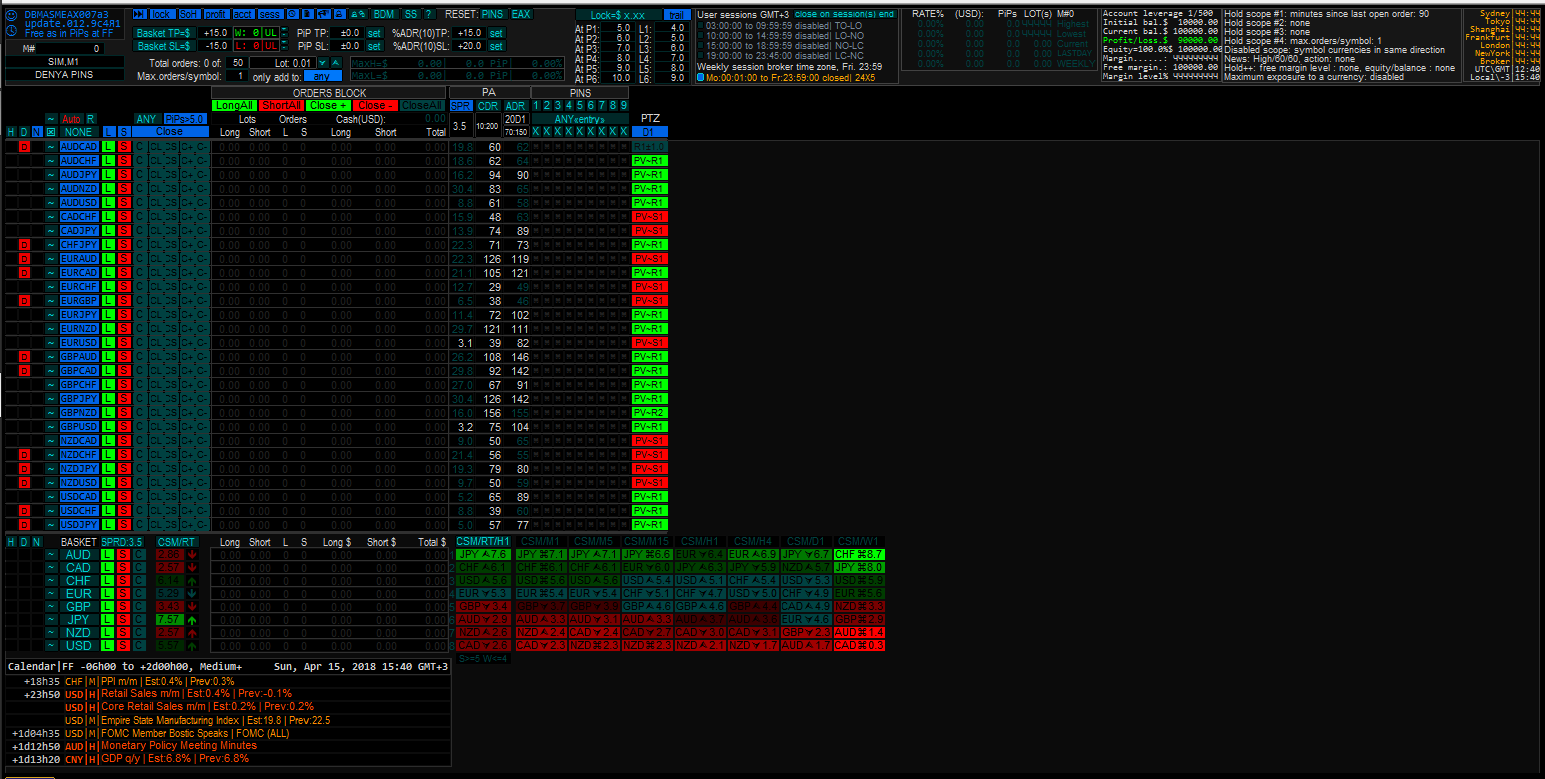Select the CDR tab in PA section
This screenshot has height=779, width=1545.
tap(488, 105)
